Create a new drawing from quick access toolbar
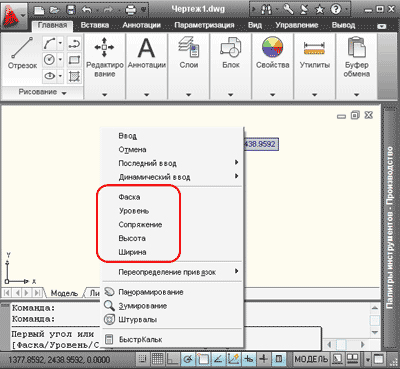 (x=39, y=10)
